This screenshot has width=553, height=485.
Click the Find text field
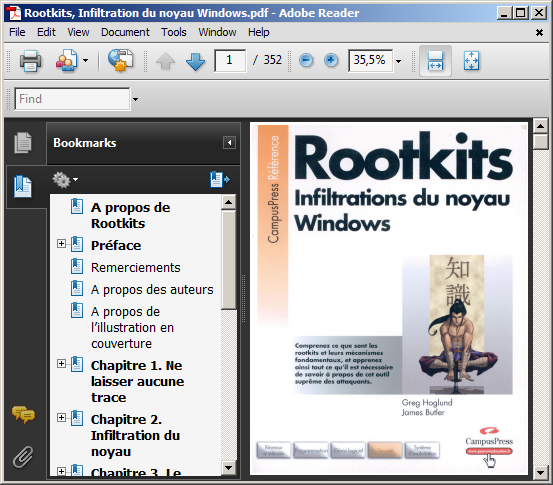pyautogui.click(x=72, y=99)
